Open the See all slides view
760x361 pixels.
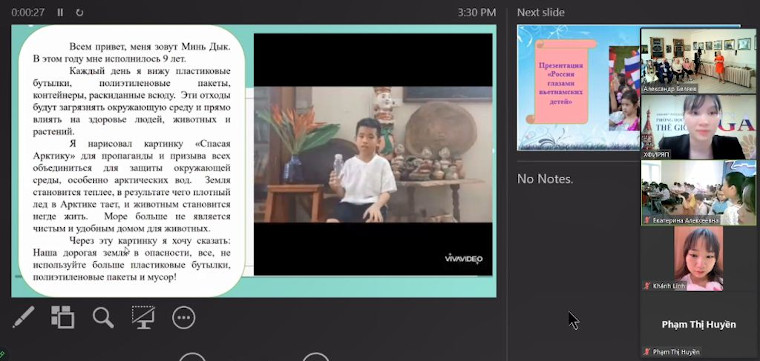[63, 317]
